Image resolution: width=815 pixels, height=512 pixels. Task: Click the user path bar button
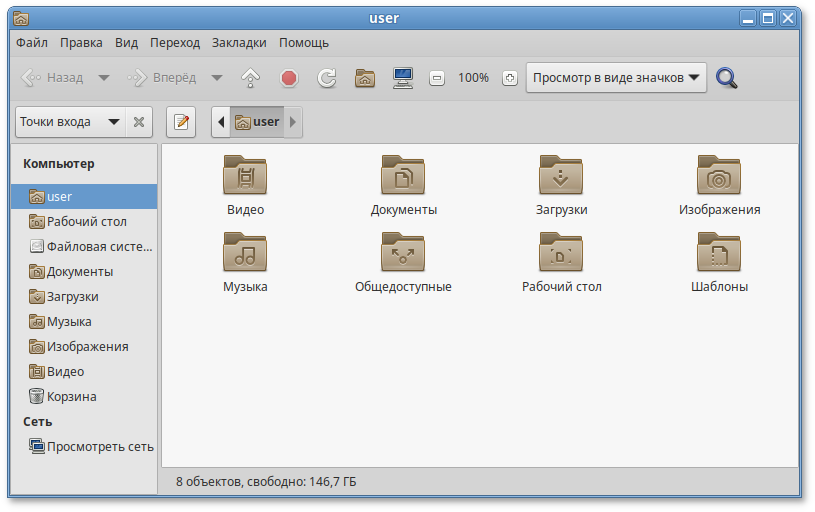tap(257, 122)
